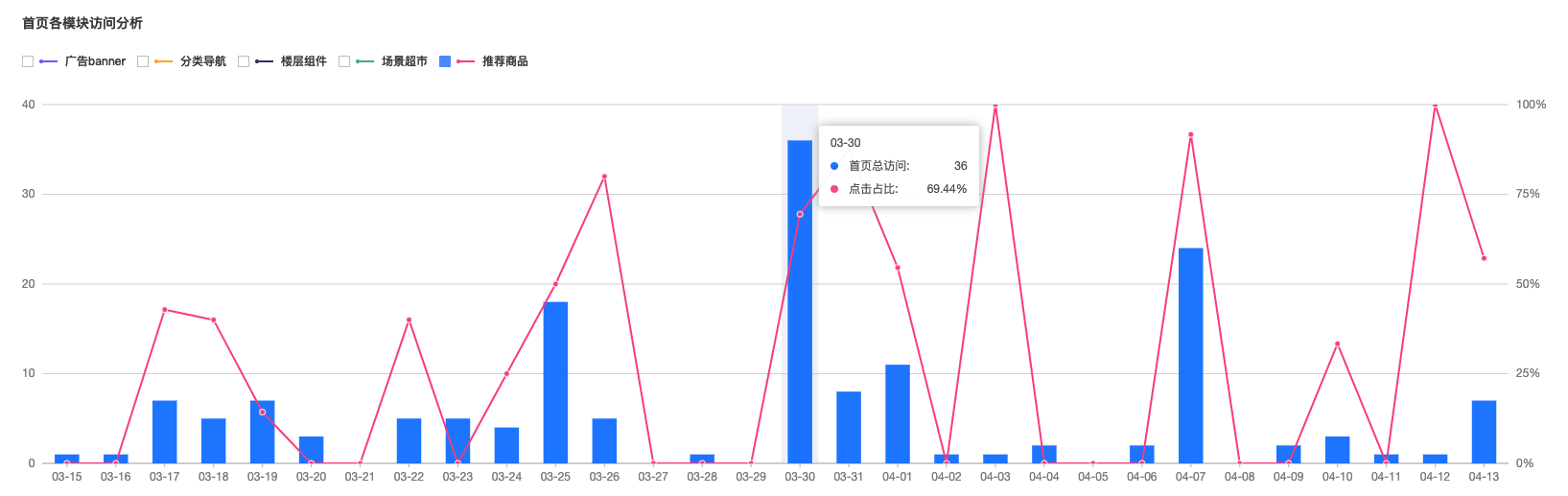Click the orange line marker beside 分类导航
Viewport: 1568px width, 496px height.
pos(163,61)
